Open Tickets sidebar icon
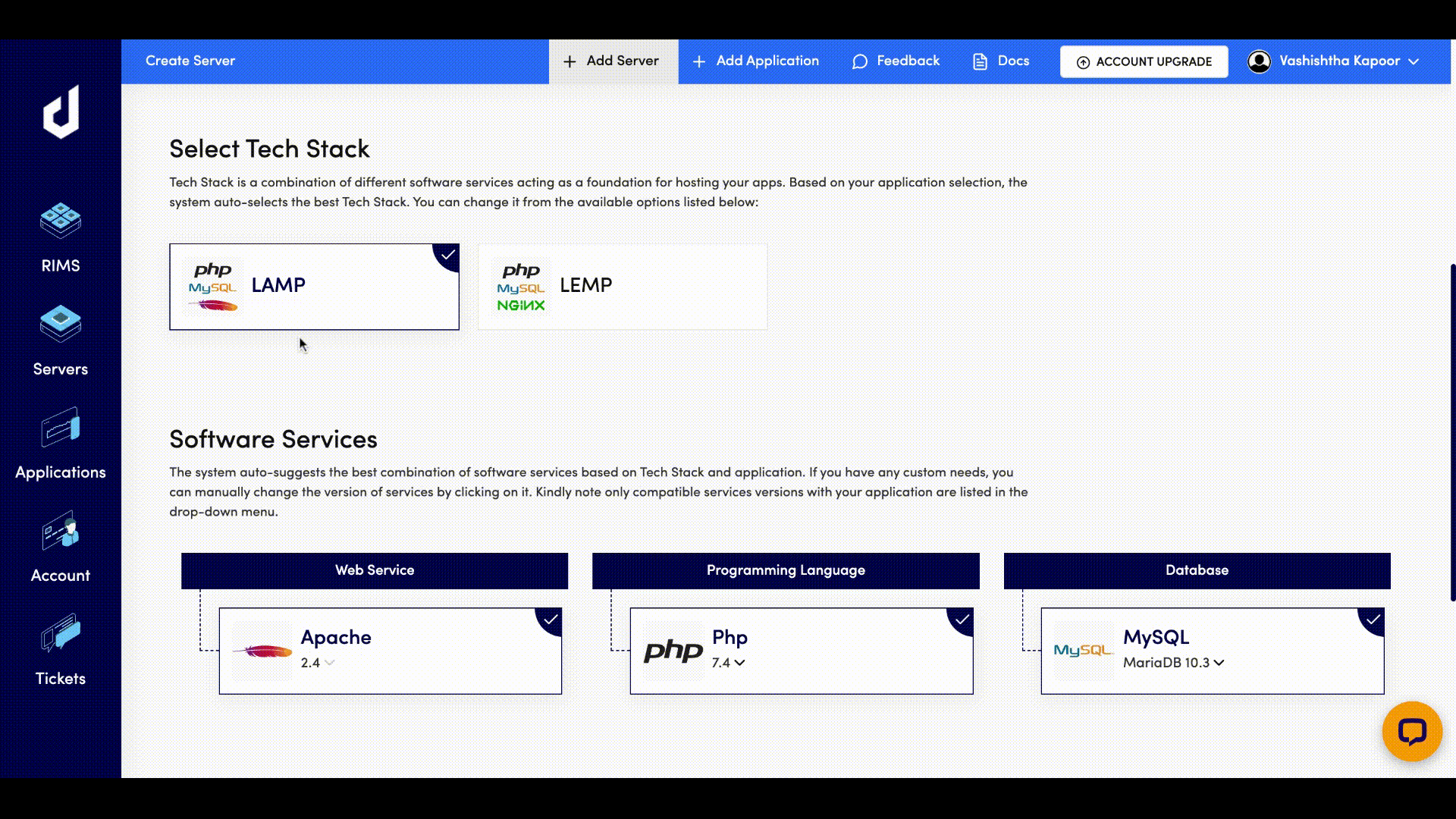The width and height of the screenshot is (1456, 819). [x=61, y=633]
